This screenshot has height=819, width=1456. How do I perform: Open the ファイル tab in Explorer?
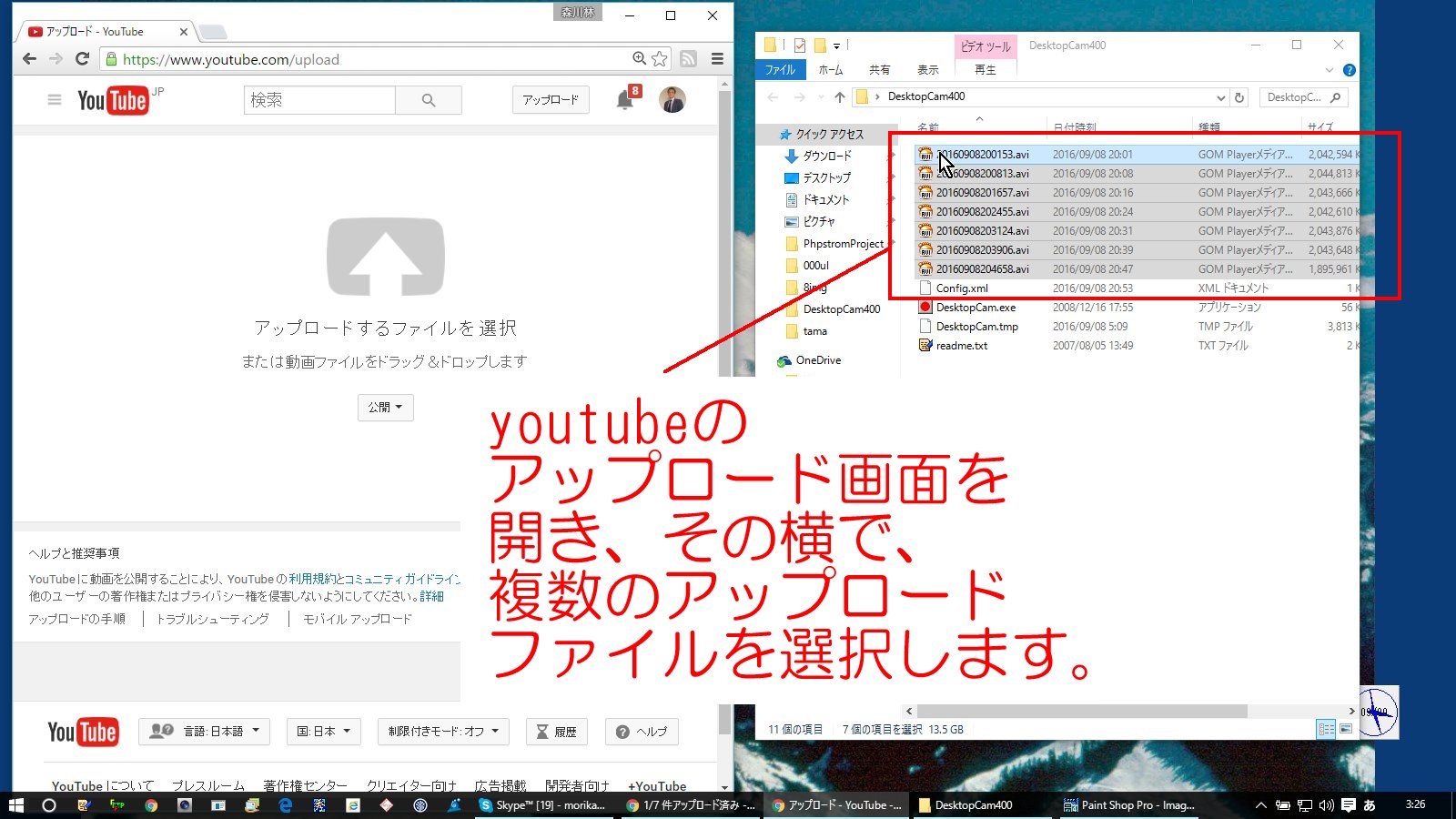click(780, 70)
